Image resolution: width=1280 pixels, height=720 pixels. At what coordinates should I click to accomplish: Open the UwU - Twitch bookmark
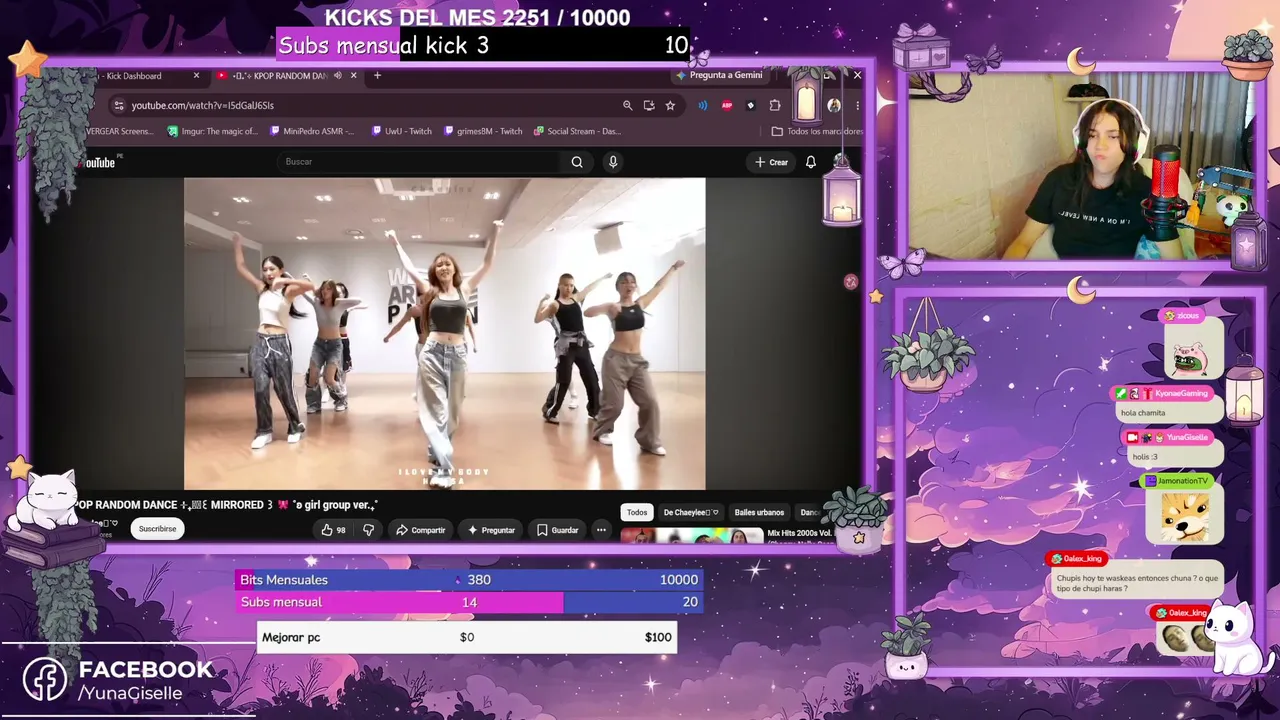tap(401, 131)
